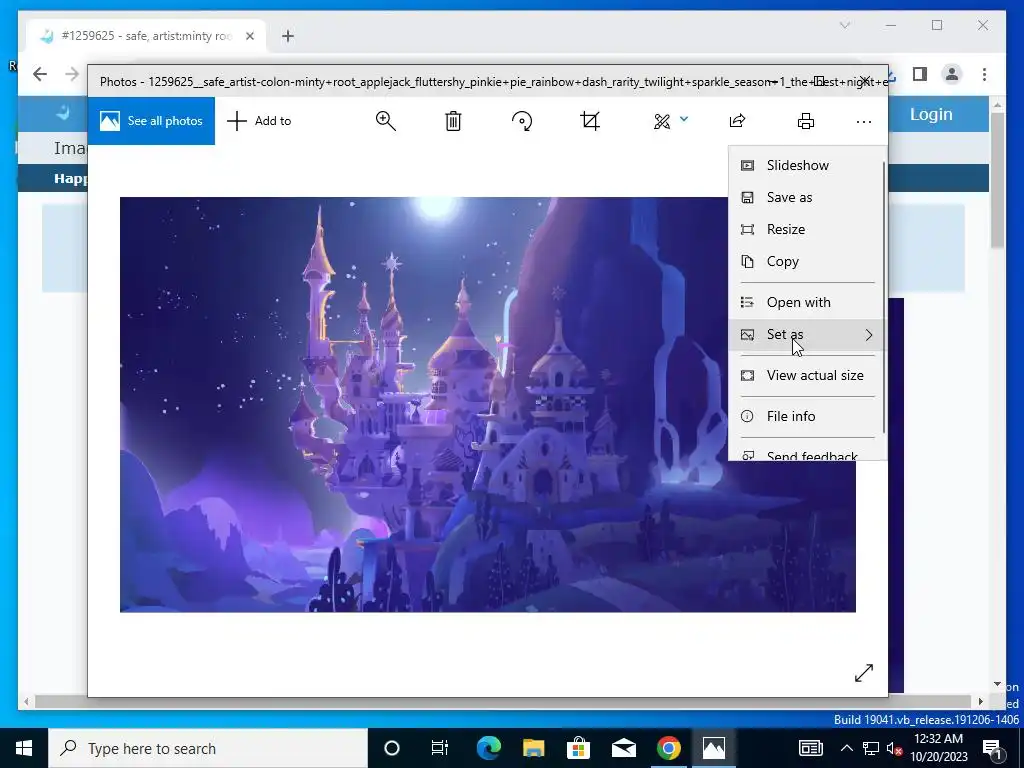The width and height of the screenshot is (1024, 768).
Task: Open the Edit & Create scissors icon
Action: (662, 121)
